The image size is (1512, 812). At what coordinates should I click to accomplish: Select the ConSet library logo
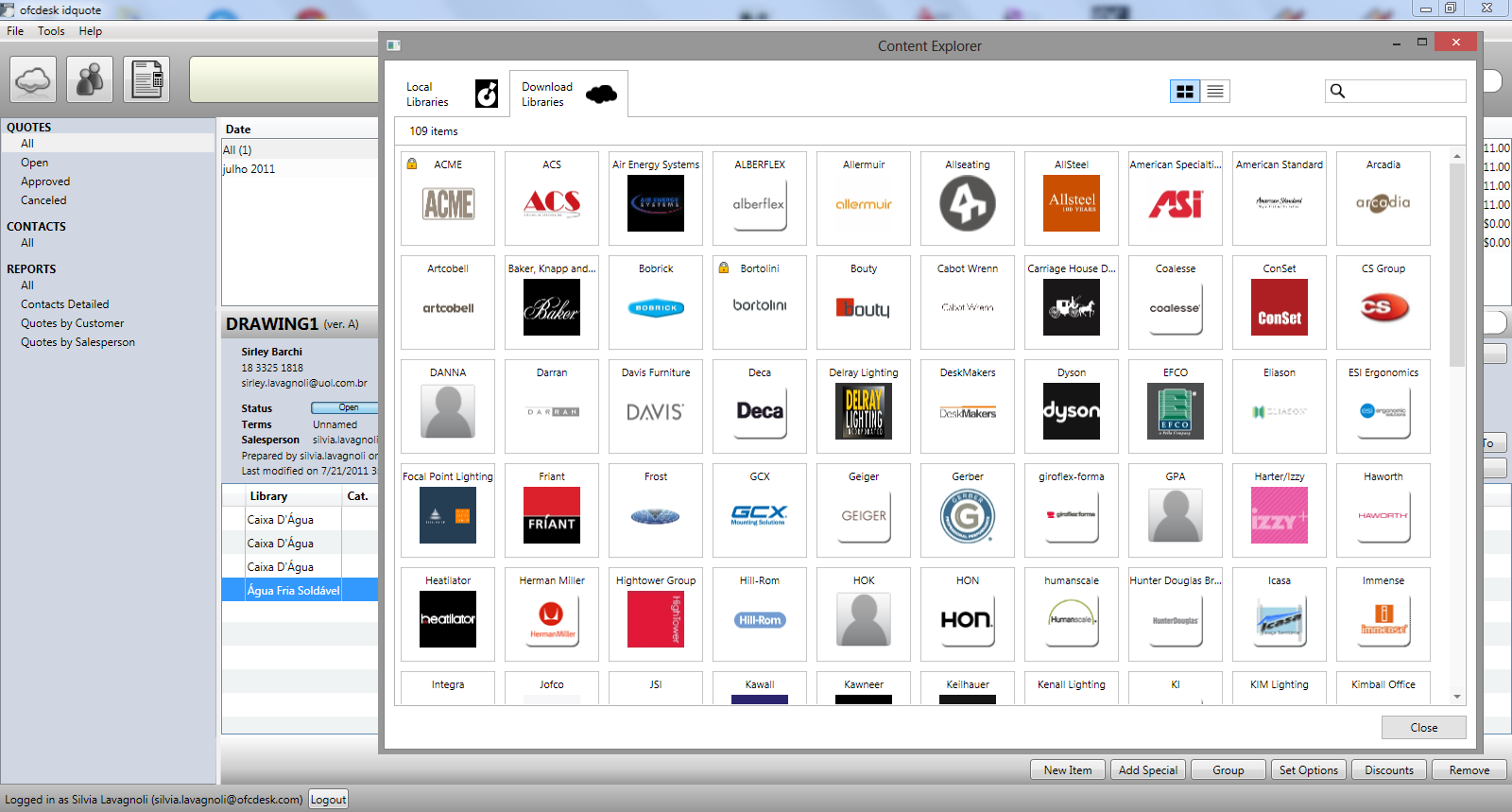1280,307
